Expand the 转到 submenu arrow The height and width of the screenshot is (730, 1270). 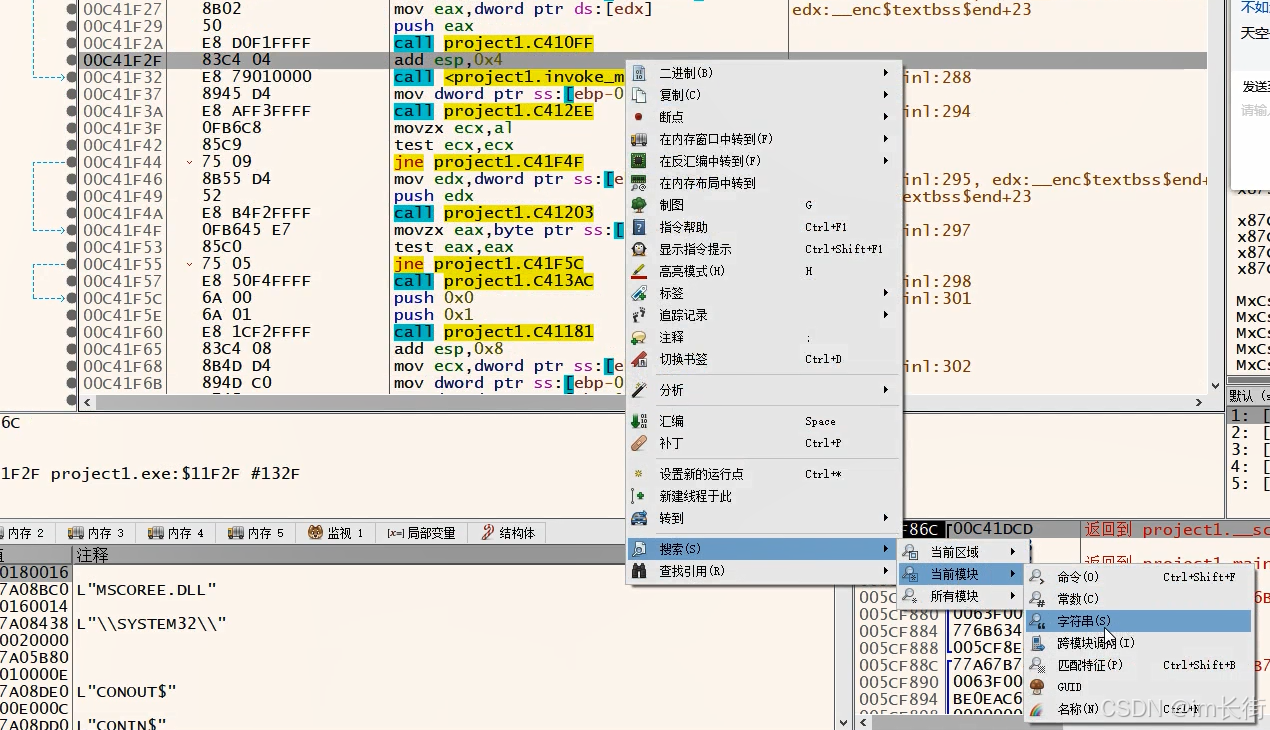click(x=886, y=518)
